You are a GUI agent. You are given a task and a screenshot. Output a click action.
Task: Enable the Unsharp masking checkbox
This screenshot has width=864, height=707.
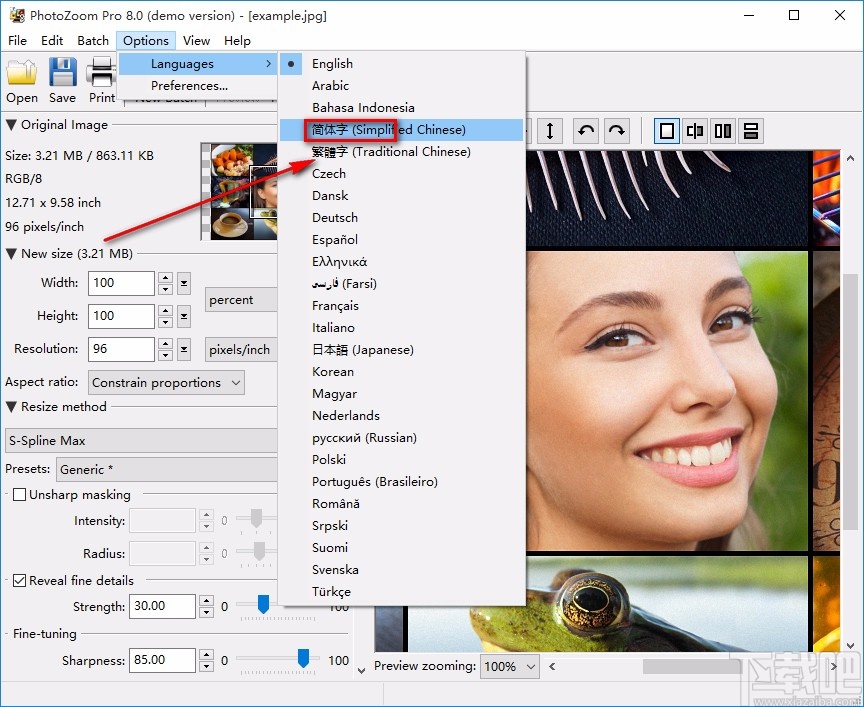[x=19, y=495]
